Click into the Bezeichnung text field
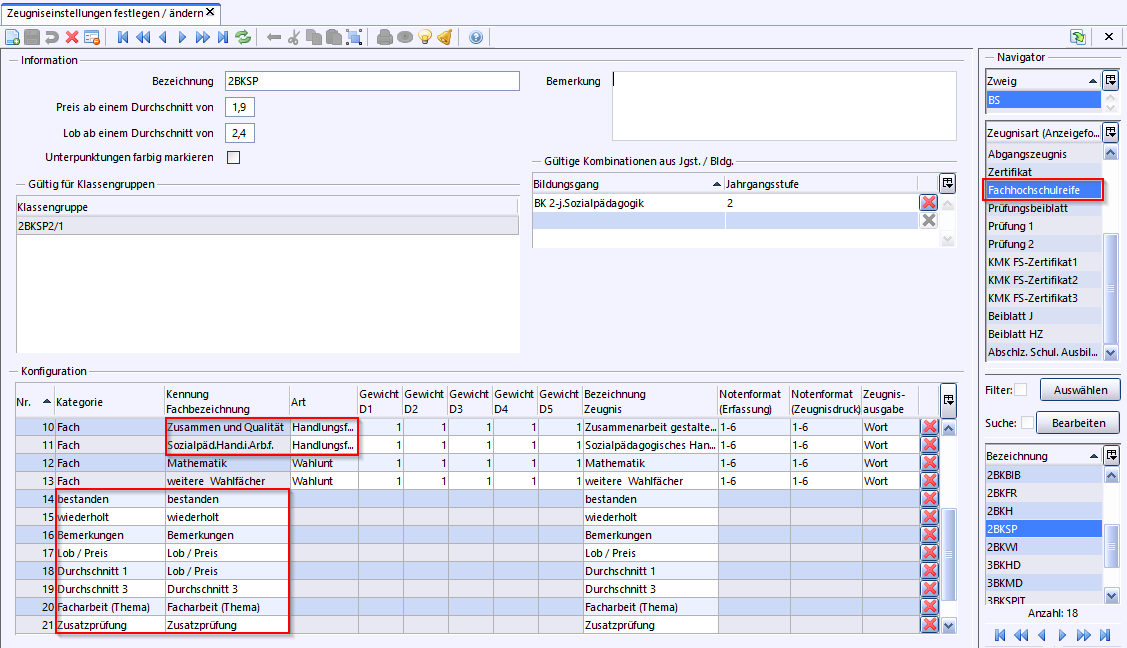Screen dimensions: 1127x648 coord(372,81)
